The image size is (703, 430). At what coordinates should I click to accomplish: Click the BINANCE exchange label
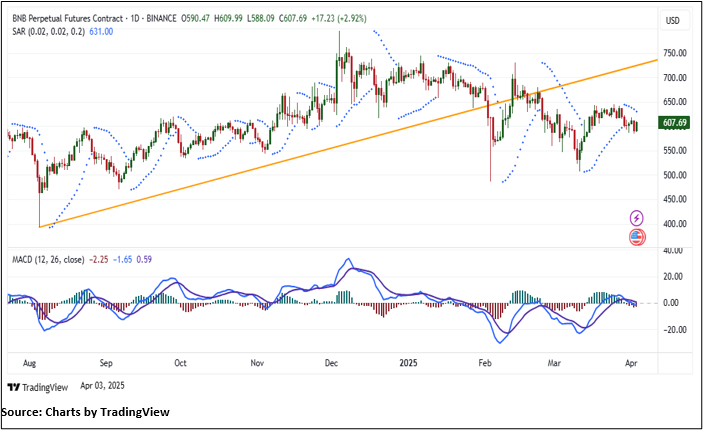tap(161, 18)
